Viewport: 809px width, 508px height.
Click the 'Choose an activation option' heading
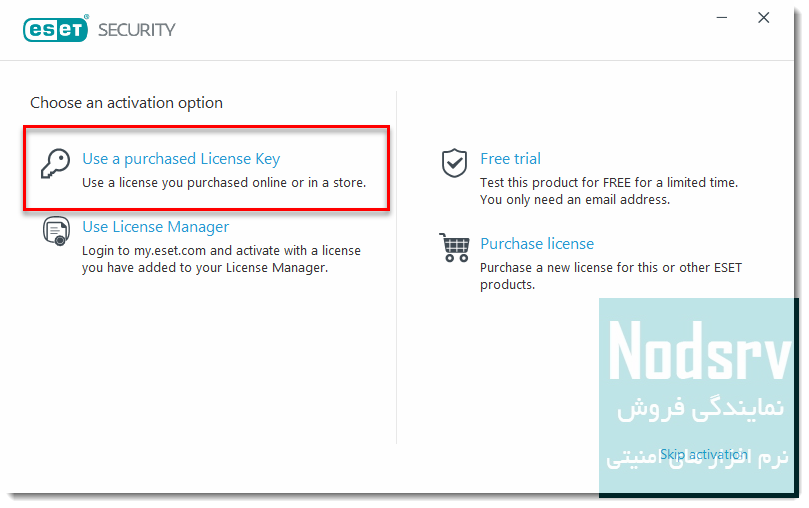click(x=126, y=103)
